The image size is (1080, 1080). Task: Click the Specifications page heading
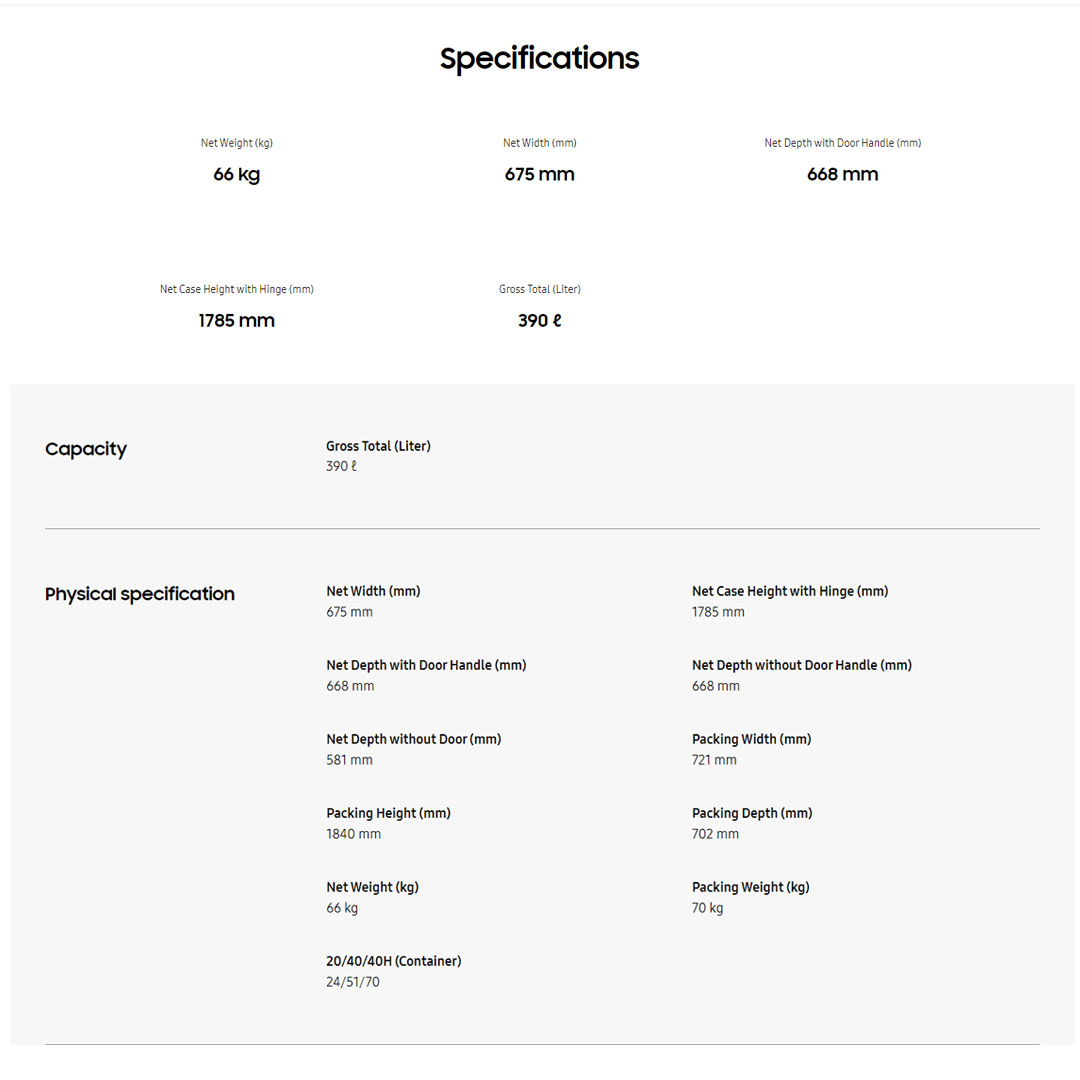pos(539,58)
